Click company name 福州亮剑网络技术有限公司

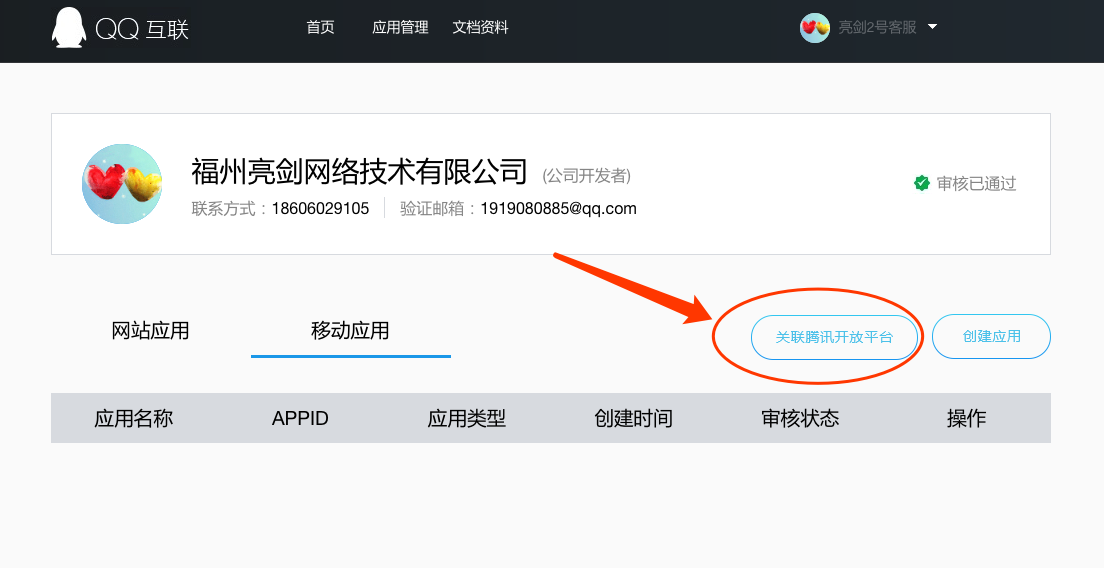point(359,171)
